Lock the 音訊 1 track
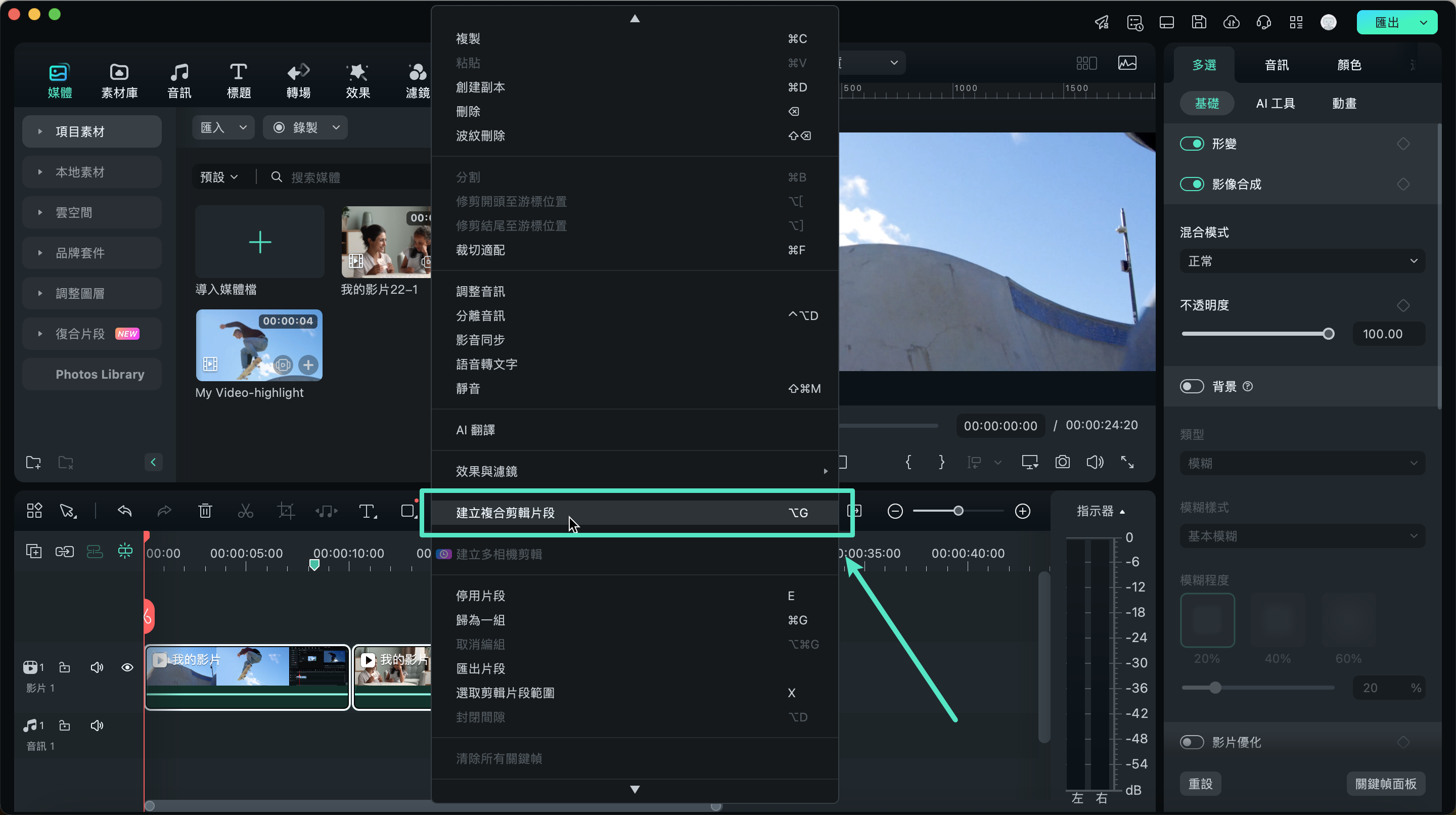Image resolution: width=1456 pixels, height=815 pixels. [x=64, y=725]
